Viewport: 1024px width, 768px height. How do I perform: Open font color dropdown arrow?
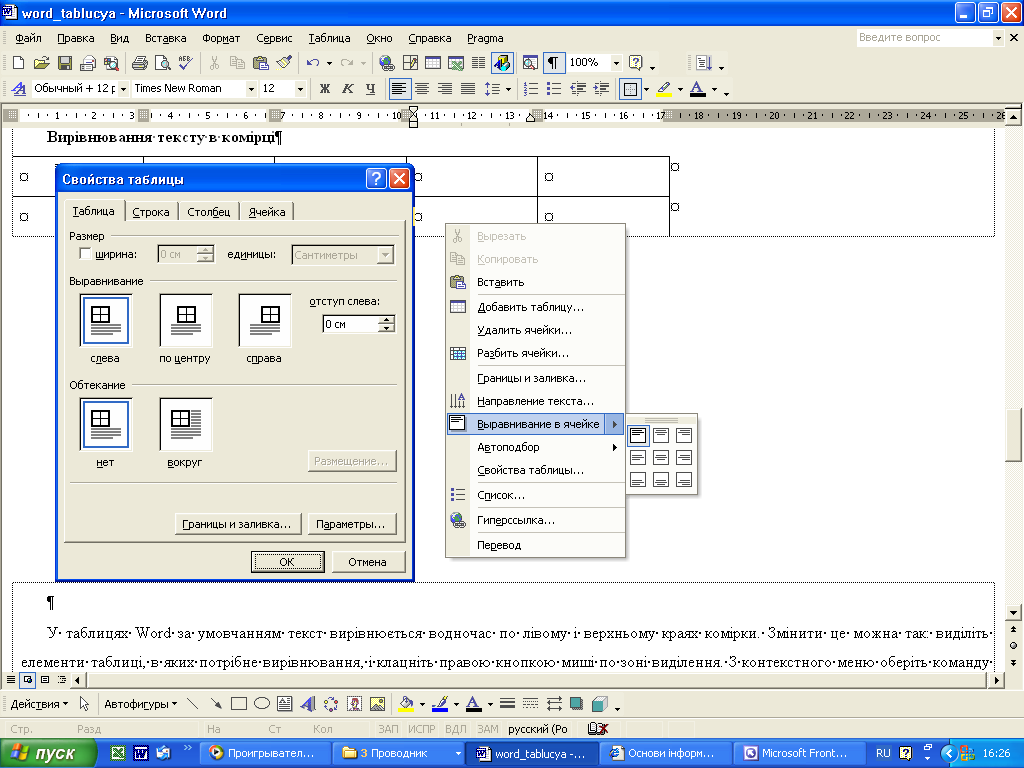coord(714,89)
